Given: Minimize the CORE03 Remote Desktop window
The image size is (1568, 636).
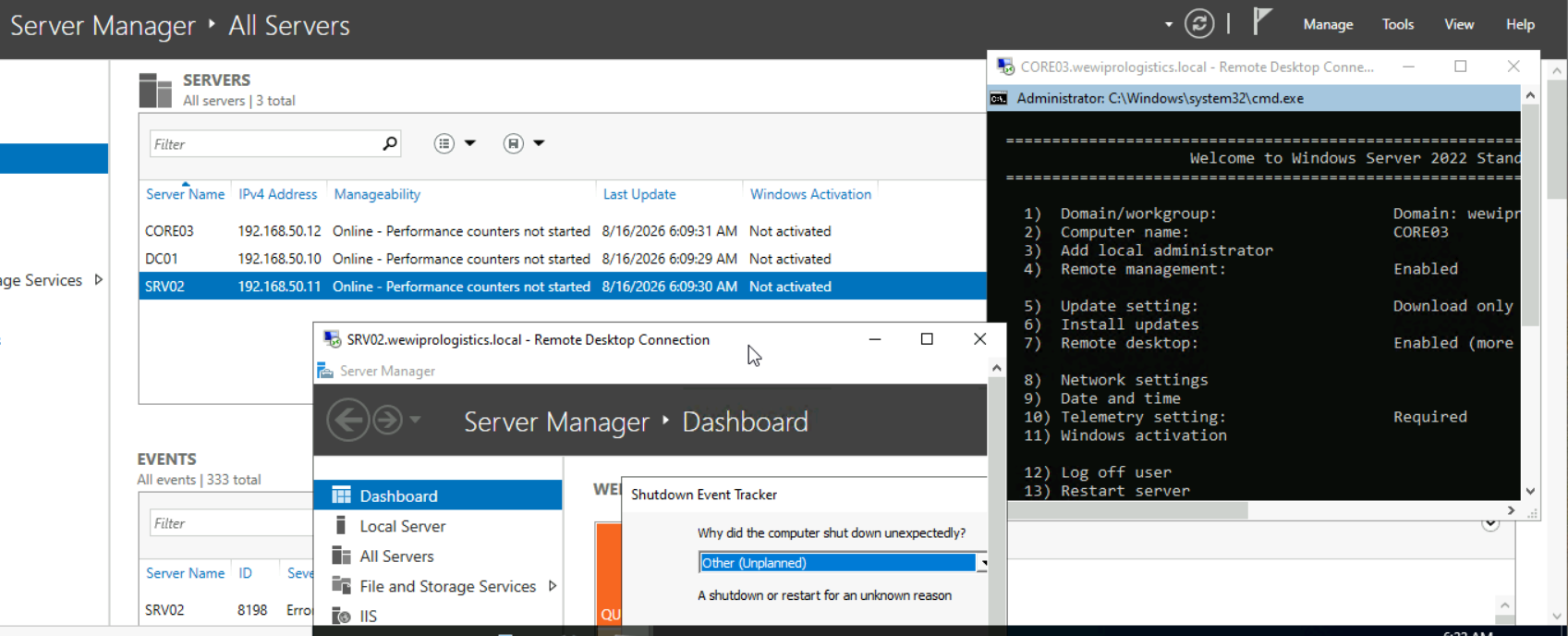Looking at the screenshot, I should [1408, 67].
